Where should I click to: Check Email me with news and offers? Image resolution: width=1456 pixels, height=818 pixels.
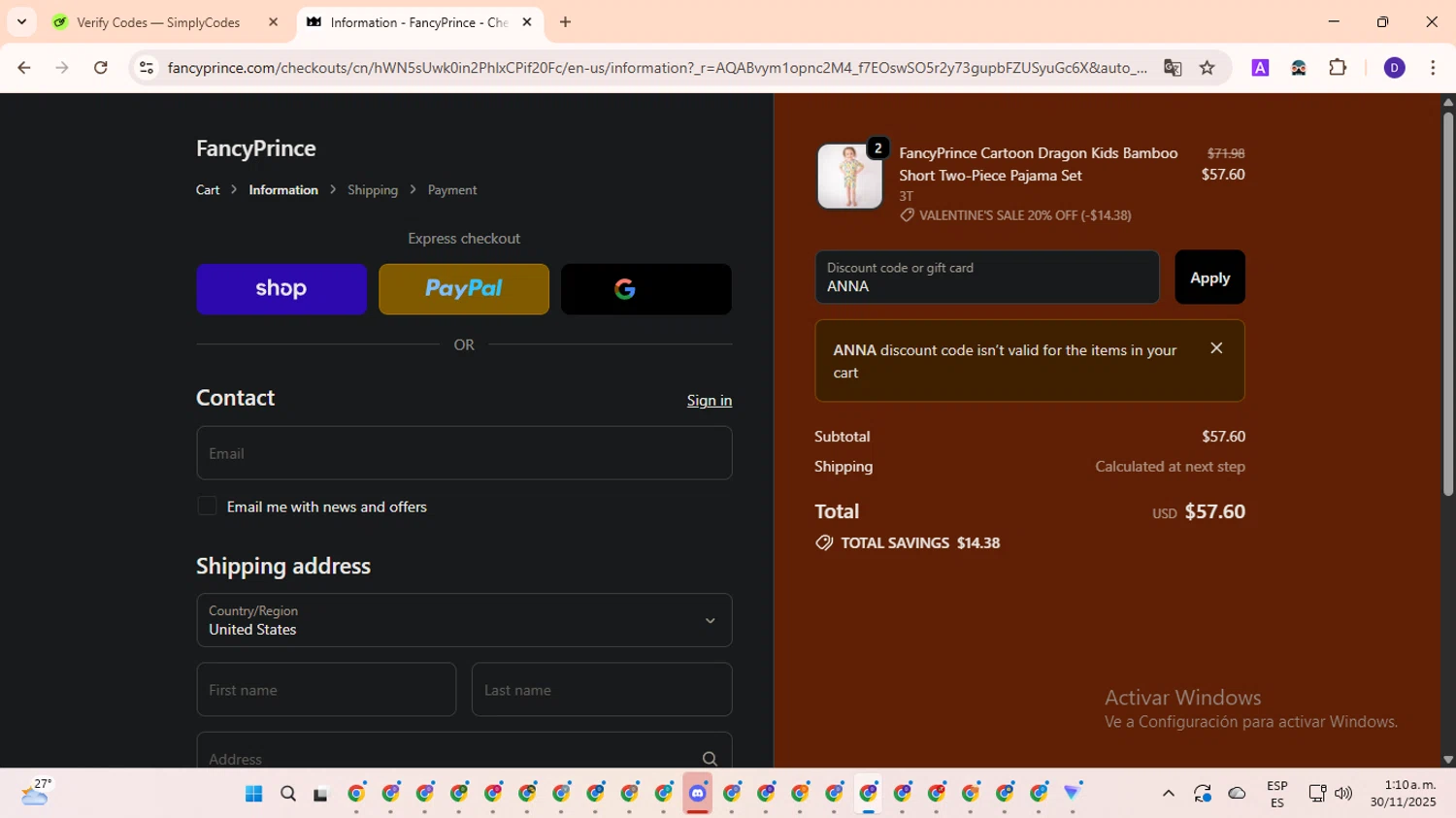click(207, 507)
